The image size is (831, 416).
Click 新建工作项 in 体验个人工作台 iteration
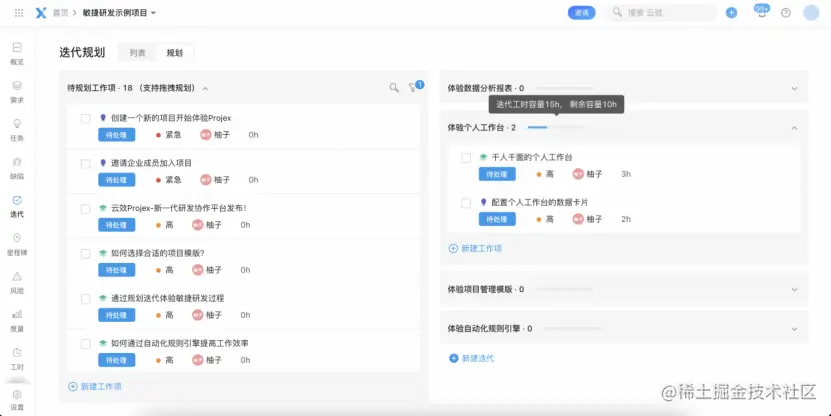(475, 248)
